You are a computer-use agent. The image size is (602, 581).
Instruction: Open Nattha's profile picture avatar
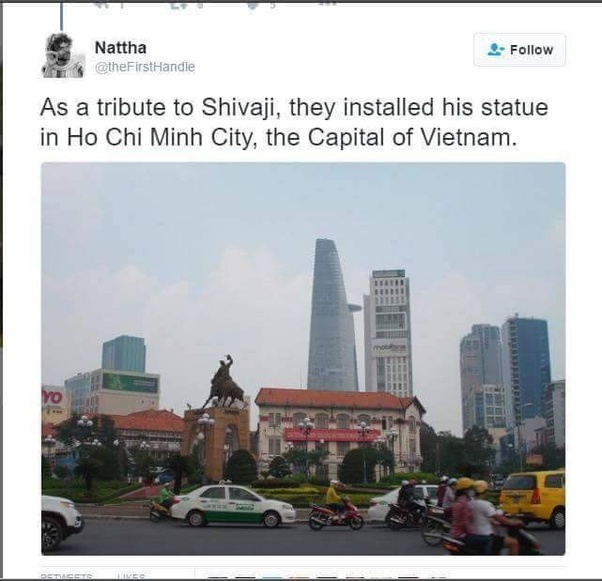tap(63, 55)
